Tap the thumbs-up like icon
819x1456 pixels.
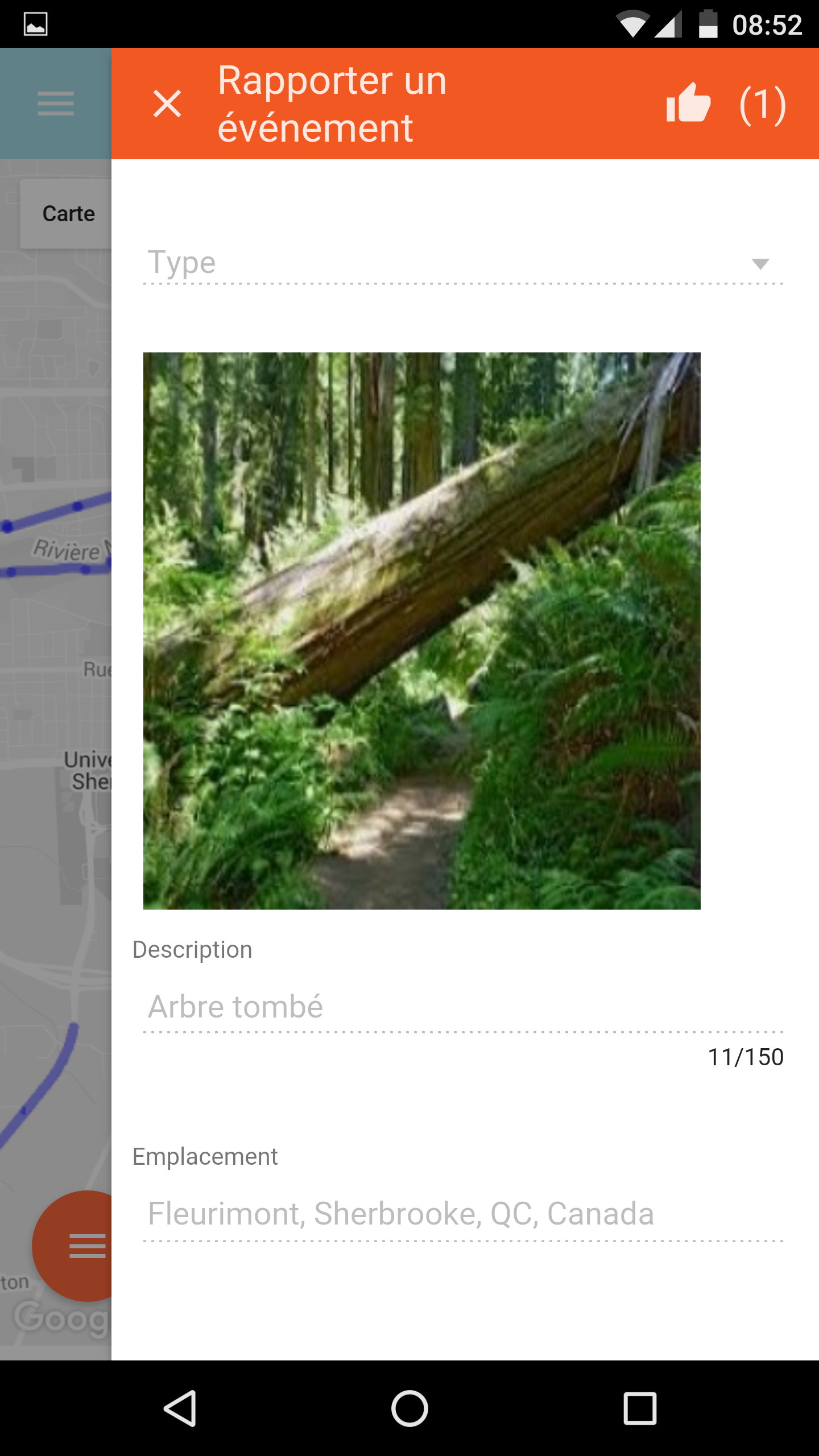689,102
